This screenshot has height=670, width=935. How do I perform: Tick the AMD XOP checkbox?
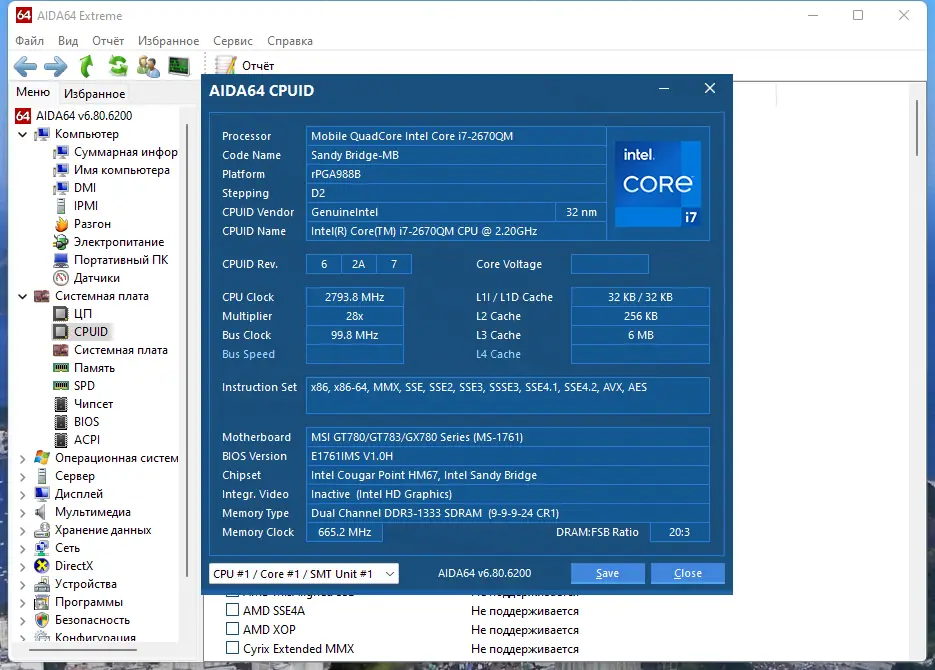[233, 629]
